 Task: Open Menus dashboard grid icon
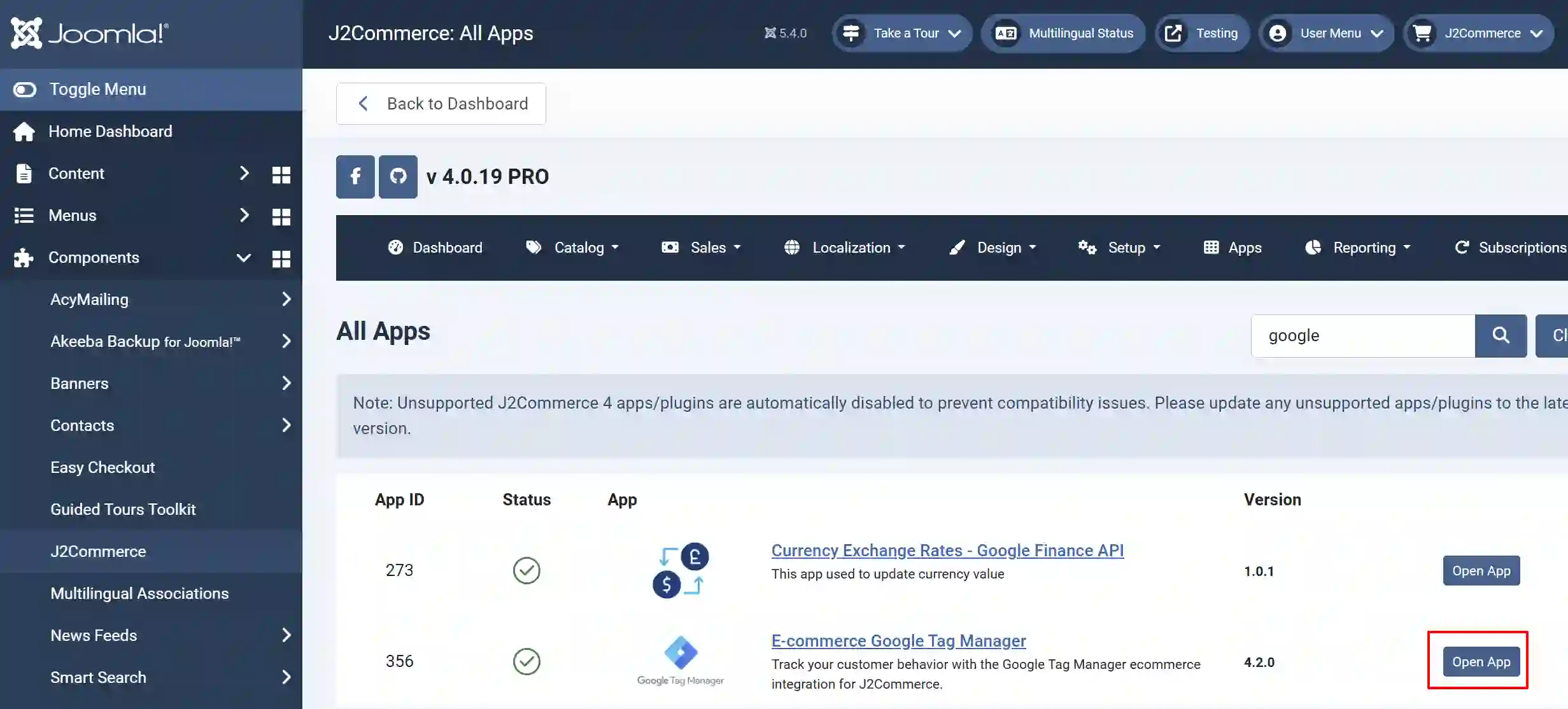(x=281, y=216)
